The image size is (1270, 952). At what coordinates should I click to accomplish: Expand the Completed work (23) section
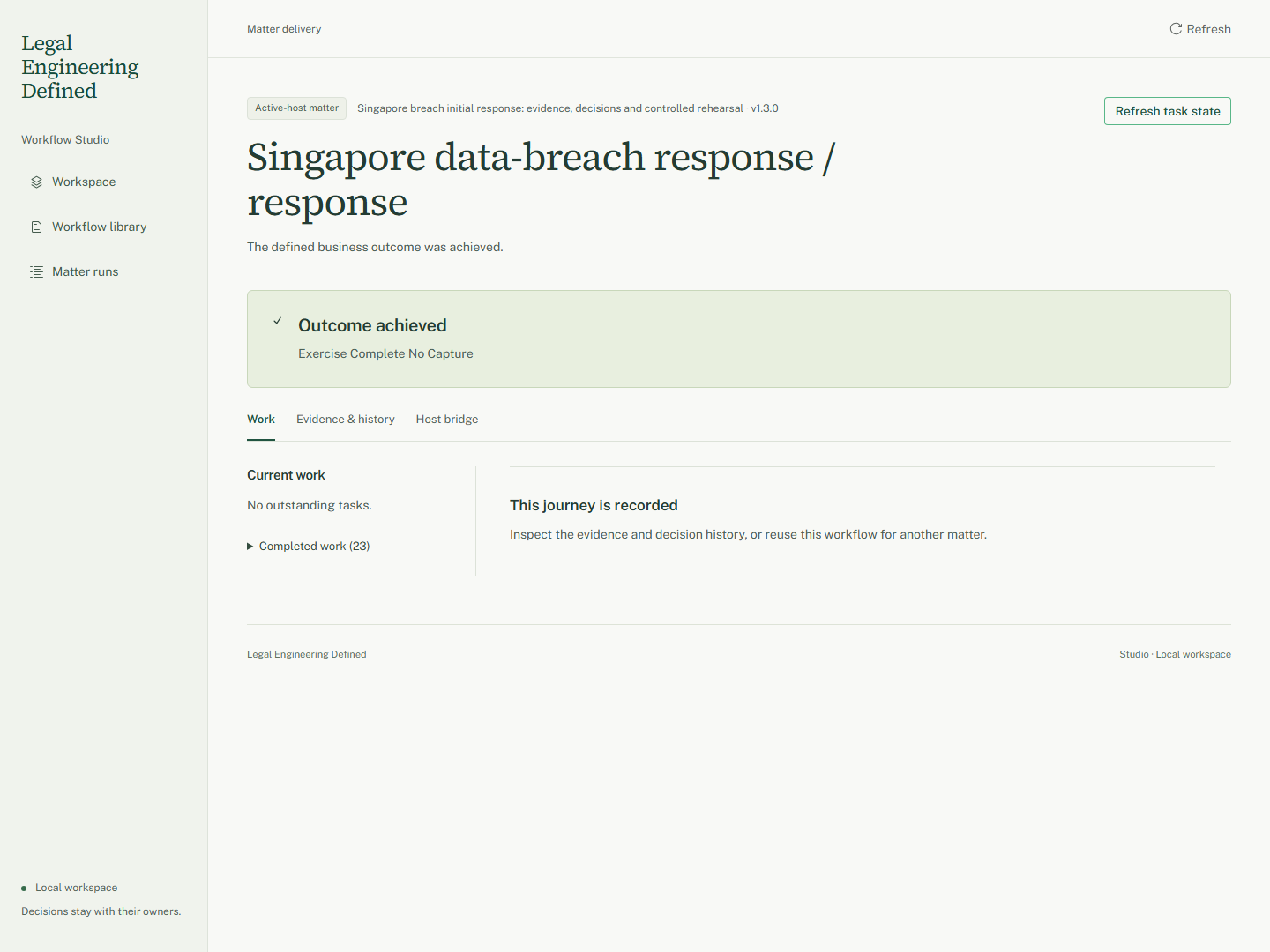(309, 547)
